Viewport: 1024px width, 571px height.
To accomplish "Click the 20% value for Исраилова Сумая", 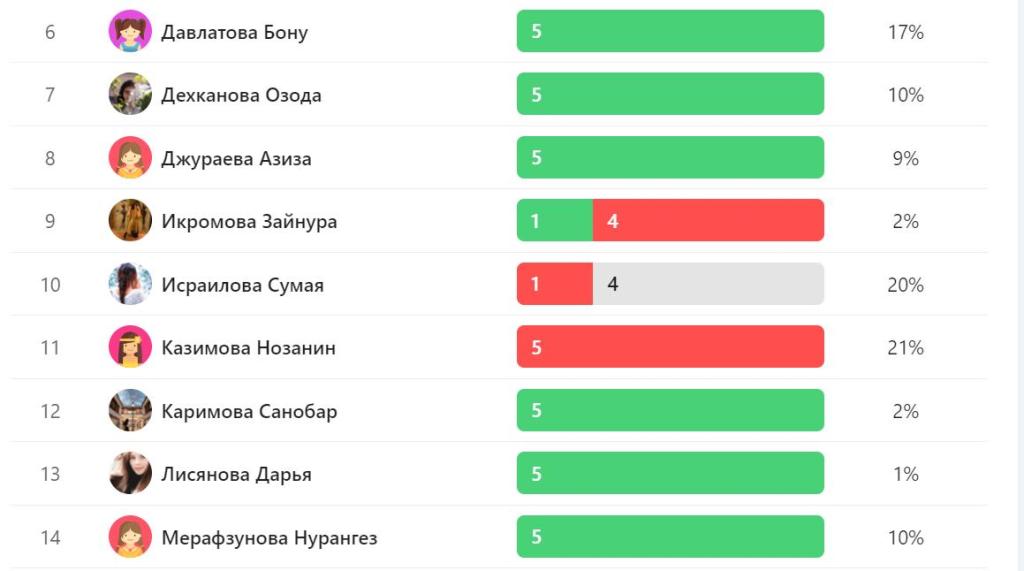I will (x=905, y=285).
